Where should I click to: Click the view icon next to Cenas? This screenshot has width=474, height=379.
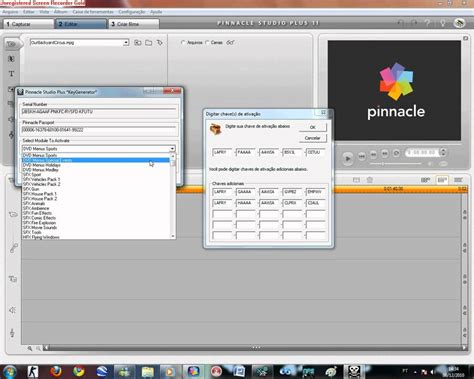[x=230, y=43]
